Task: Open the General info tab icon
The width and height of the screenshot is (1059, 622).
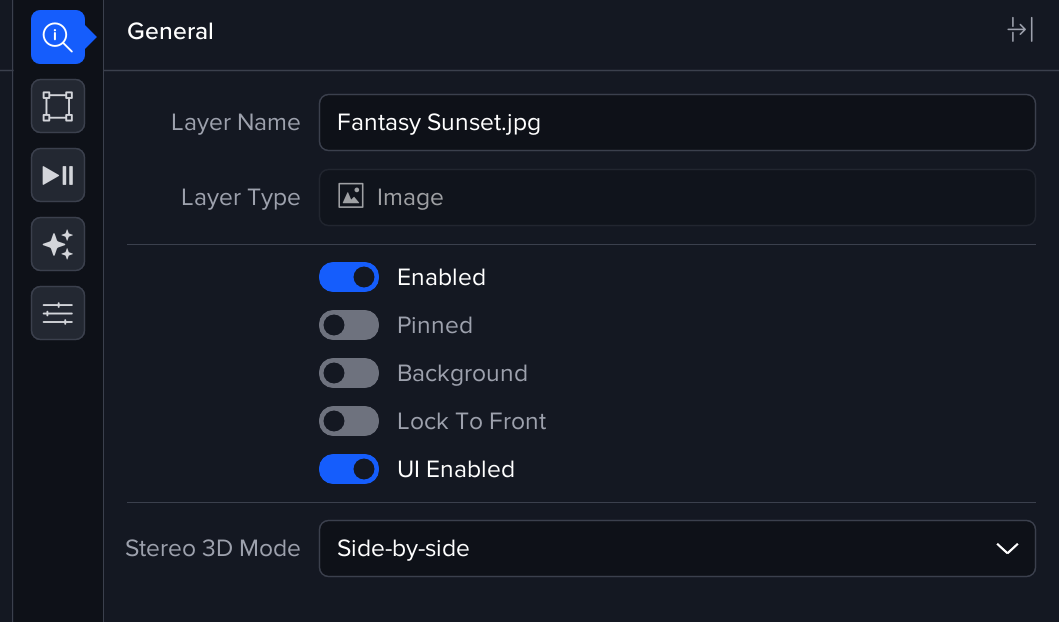Action: (x=57, y=37)
